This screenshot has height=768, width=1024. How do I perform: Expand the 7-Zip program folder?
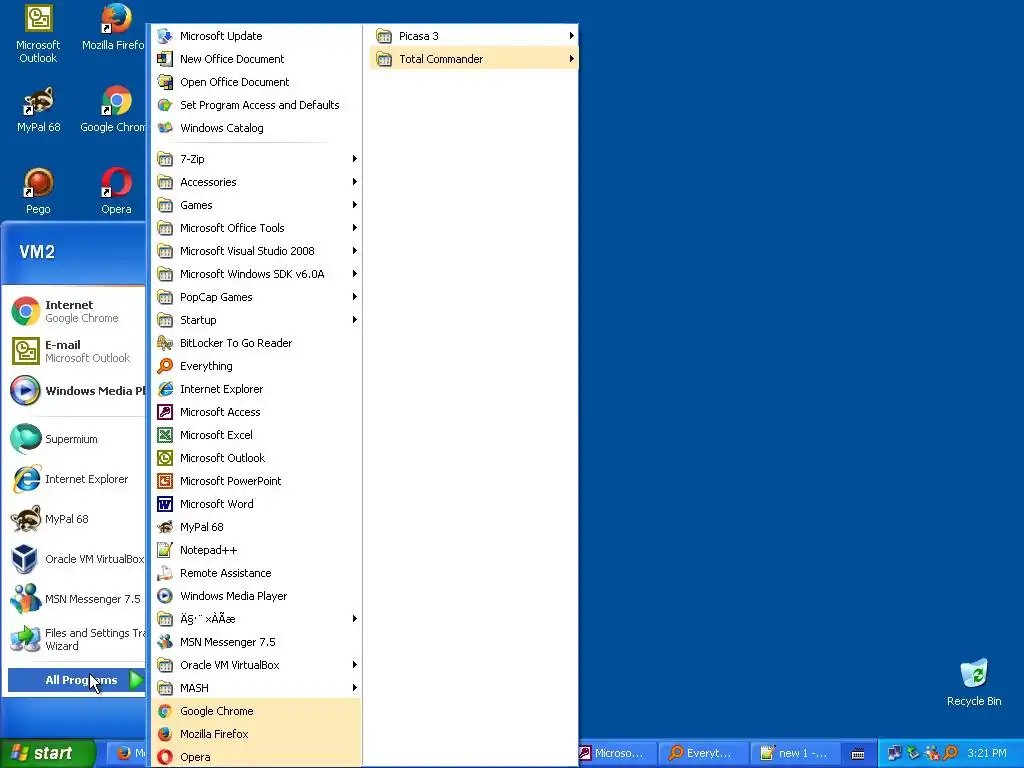coord(256,159)
